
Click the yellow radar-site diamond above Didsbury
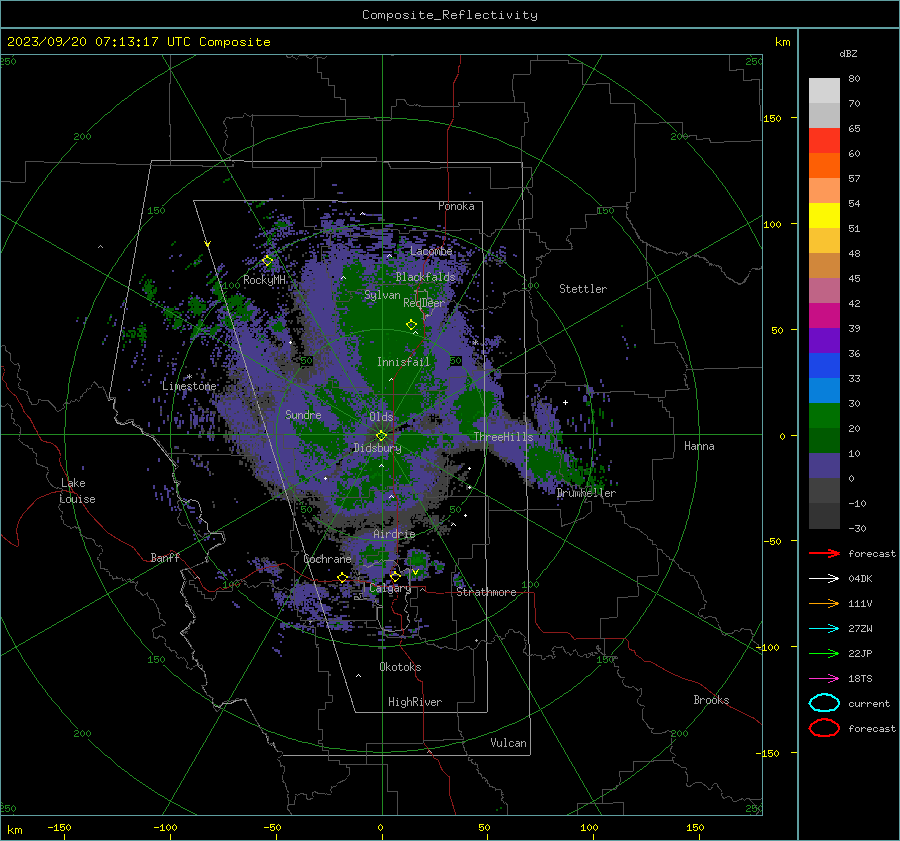point(381,436)
